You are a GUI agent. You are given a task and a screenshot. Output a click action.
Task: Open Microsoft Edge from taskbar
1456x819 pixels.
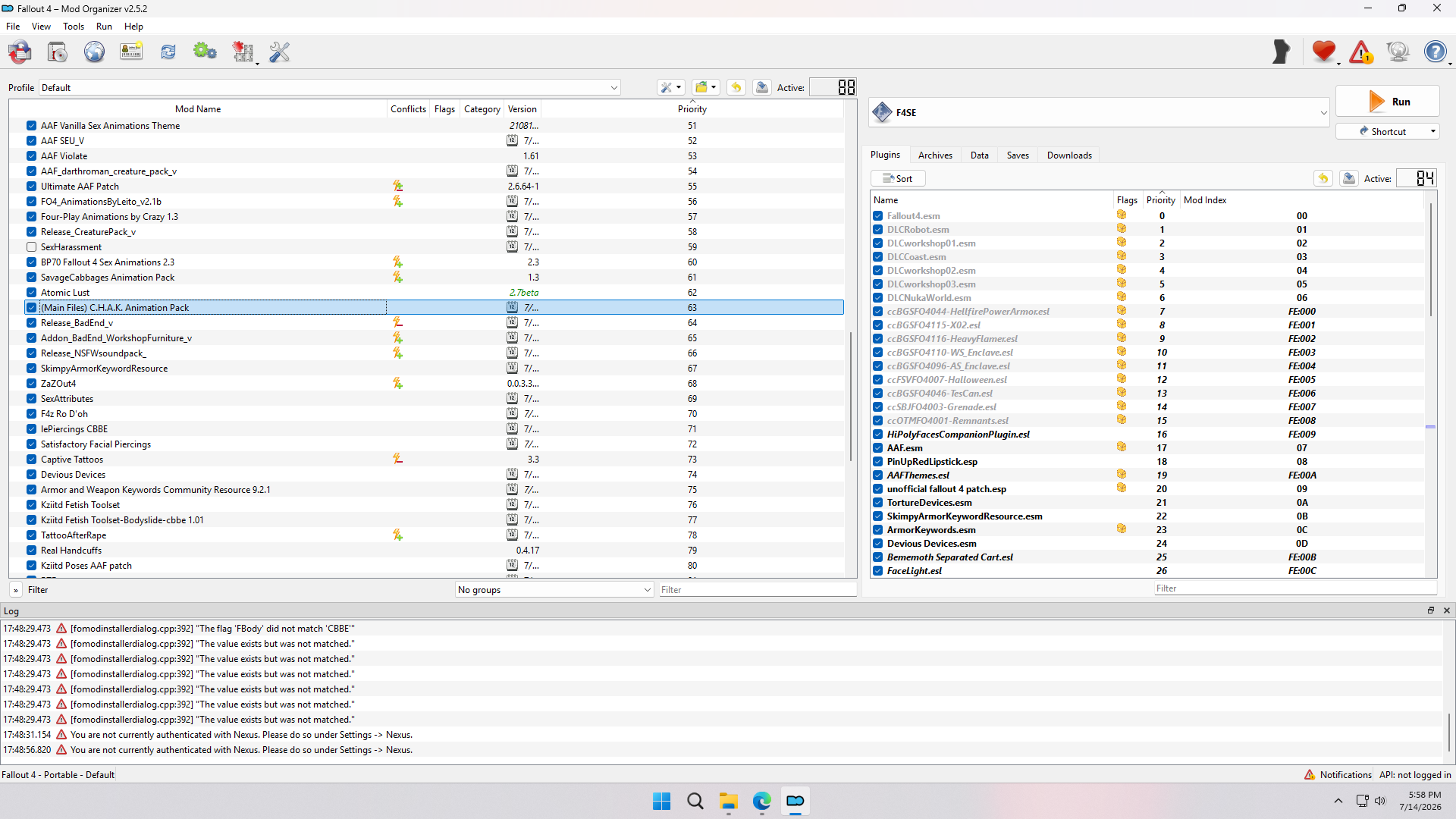pyautogui.click(x=762, y=801)
